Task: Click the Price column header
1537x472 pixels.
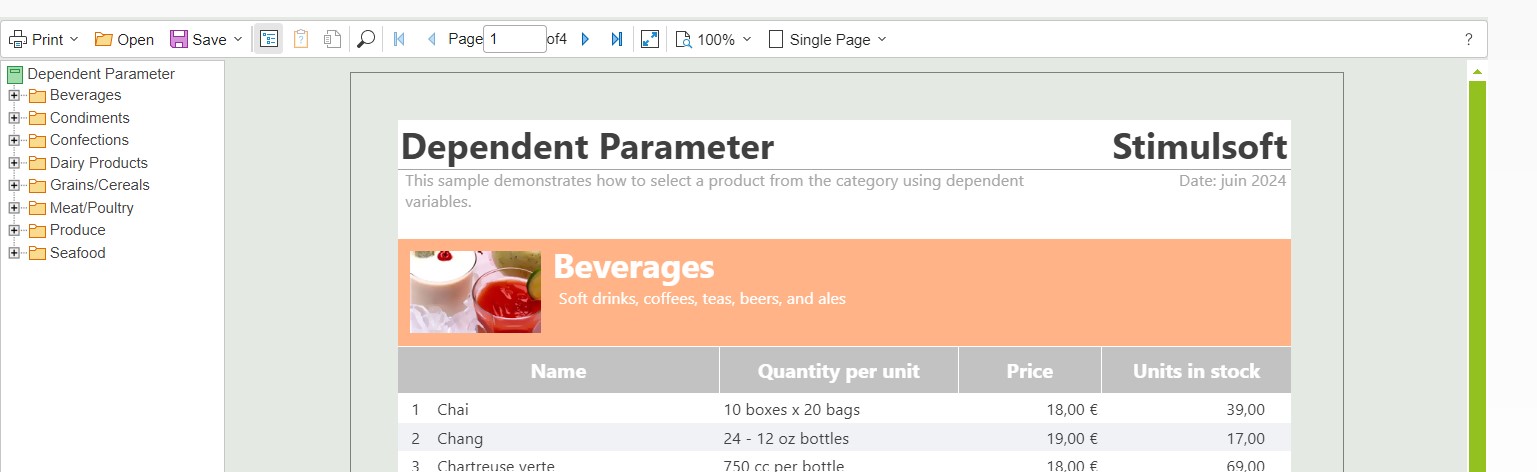Action: coord(1029,371)
